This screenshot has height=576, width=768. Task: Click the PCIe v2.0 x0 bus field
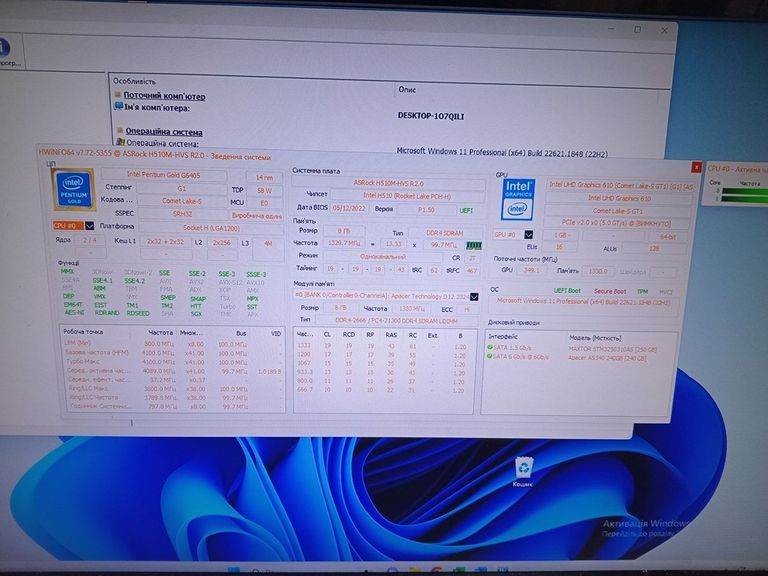pyautogui.click(x=616, y=223)
